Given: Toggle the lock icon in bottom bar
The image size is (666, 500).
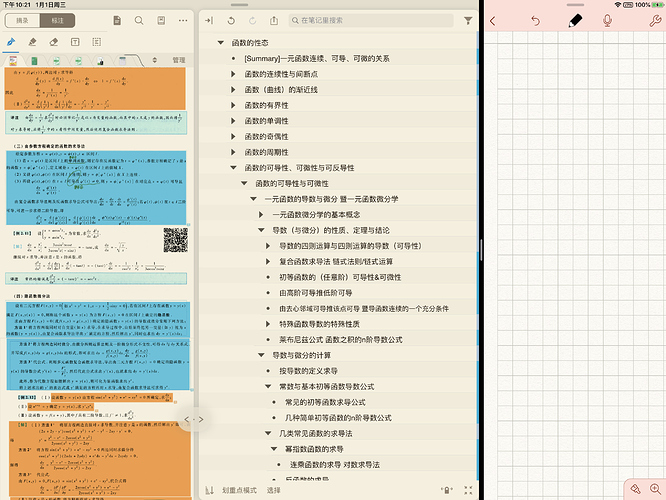Looking at the screenshot, I should pos(446,490).
